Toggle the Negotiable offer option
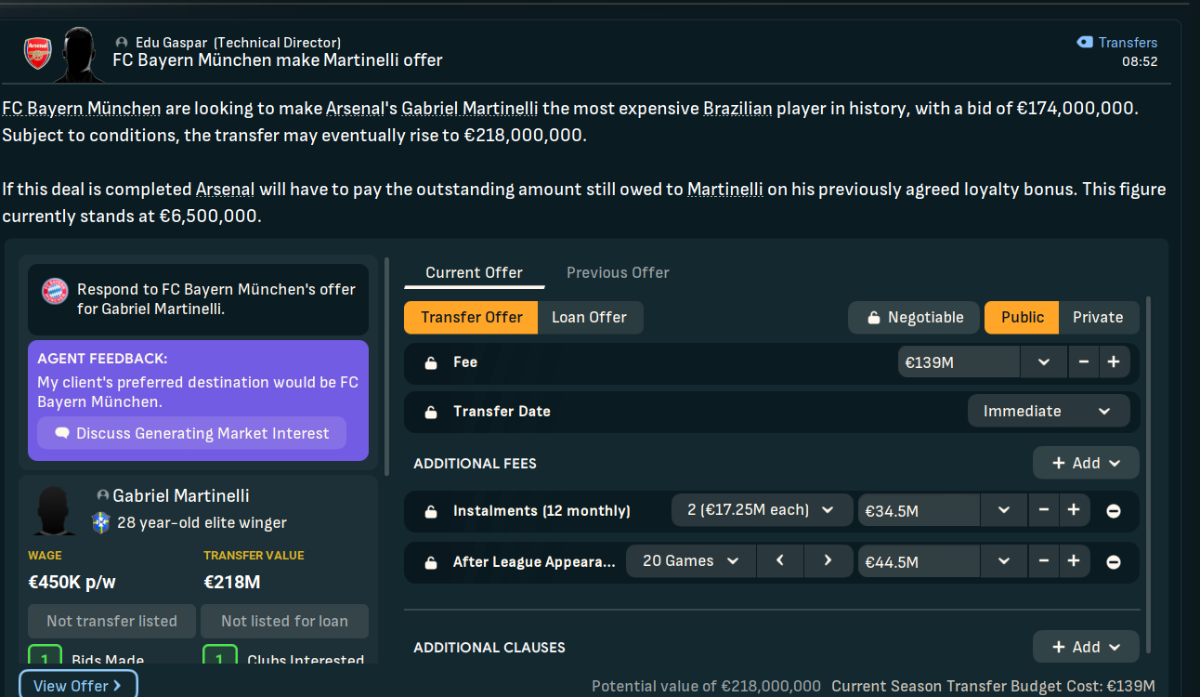The height and width of the screenshot is (697, 1200). point(913,317)
